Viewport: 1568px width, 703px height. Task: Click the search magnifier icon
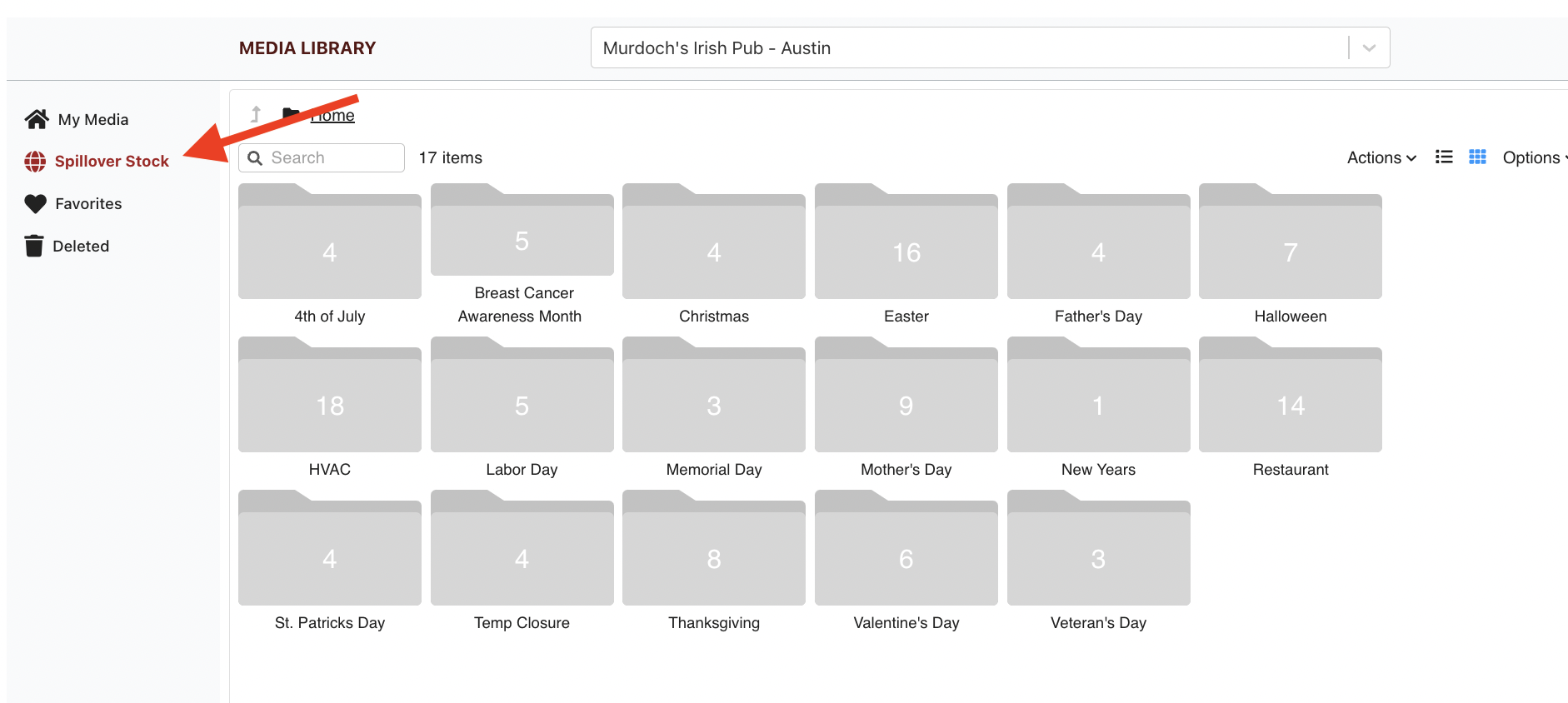256,158
